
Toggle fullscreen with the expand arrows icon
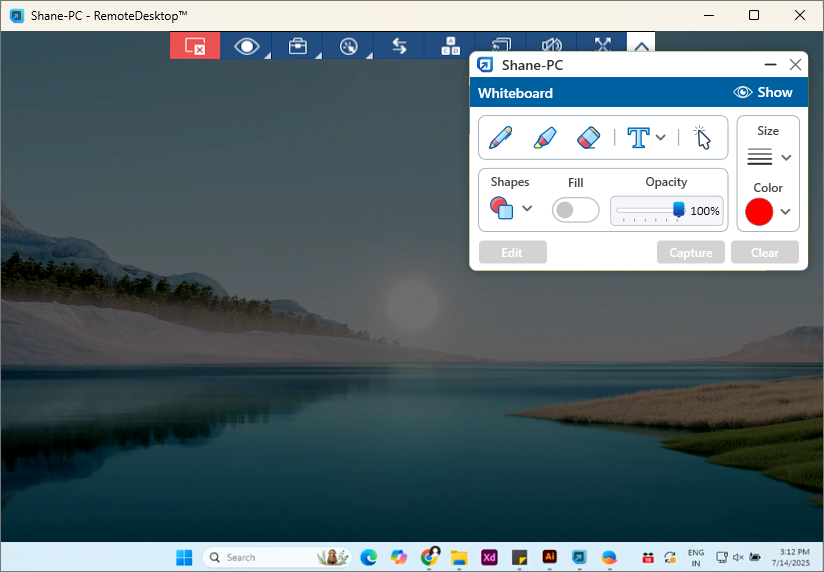[x=602, y=46]
